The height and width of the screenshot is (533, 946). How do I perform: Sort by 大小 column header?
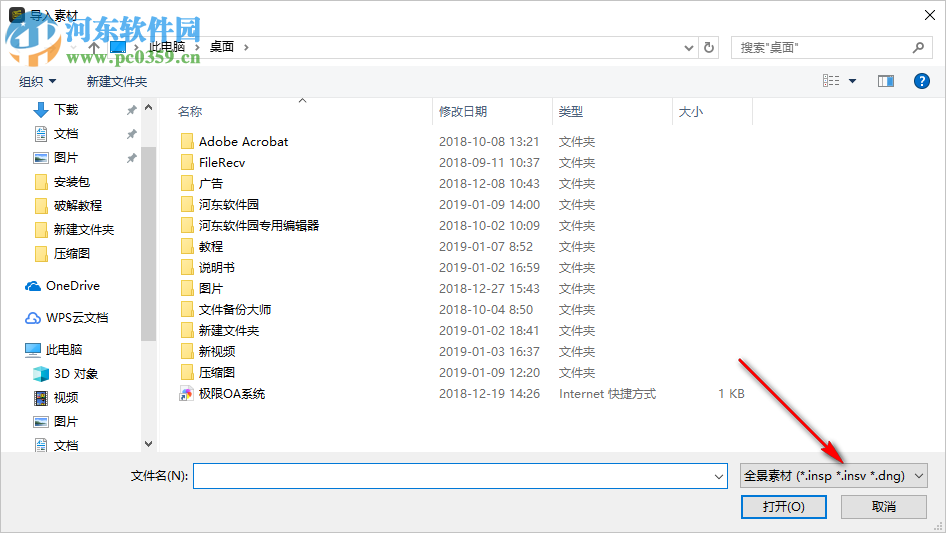[x=691, y=112]
